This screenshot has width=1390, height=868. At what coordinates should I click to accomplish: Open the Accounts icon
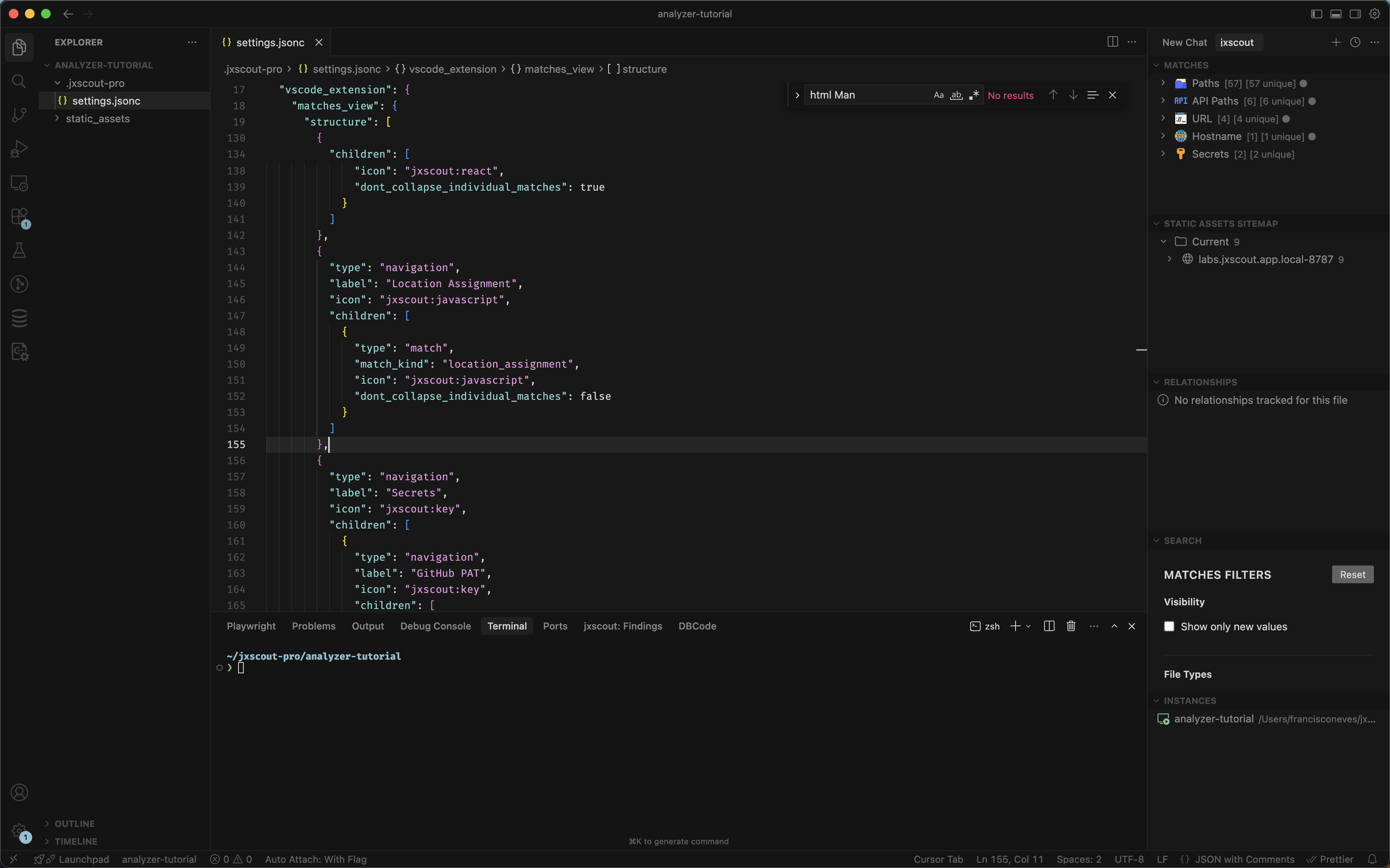click(x=19, y=793)
